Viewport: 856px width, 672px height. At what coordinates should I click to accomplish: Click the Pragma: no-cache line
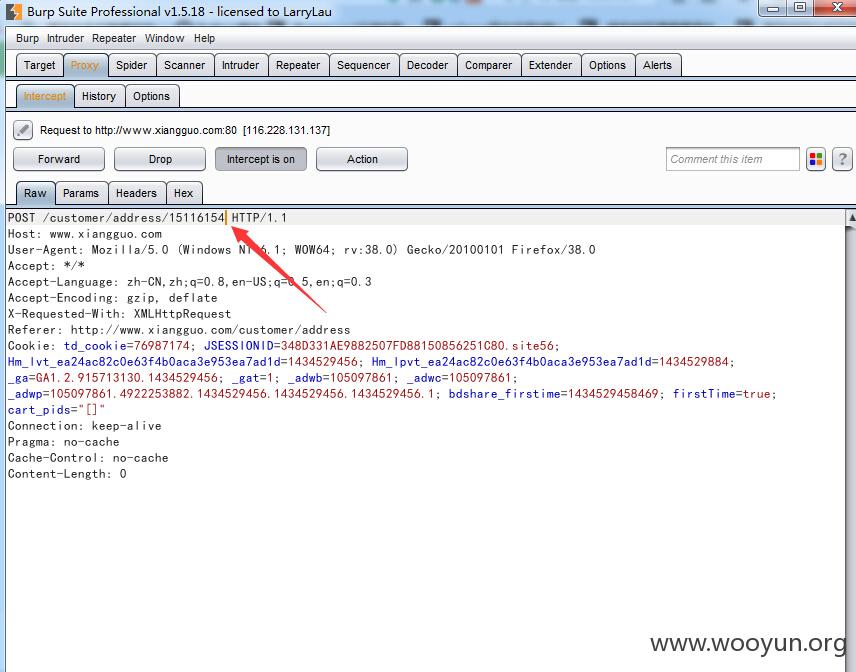pos(63,442)
